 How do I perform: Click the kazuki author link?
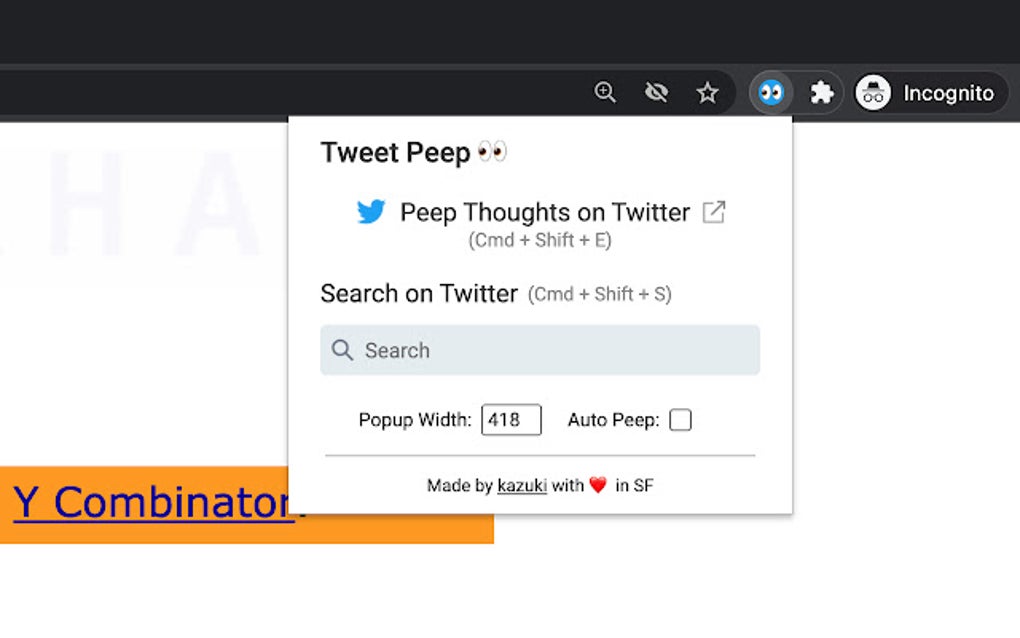(521, 485)
